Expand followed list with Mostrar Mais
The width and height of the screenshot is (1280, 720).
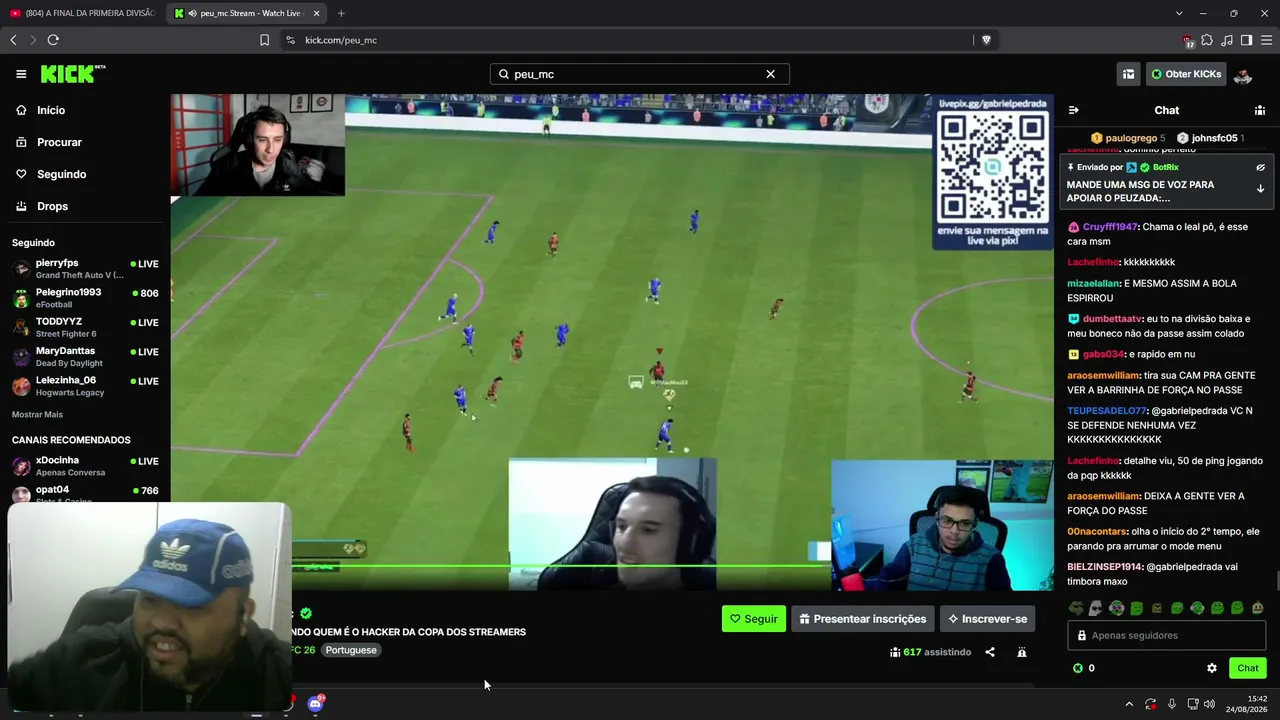pyautogui.click(x=37, y=414)
